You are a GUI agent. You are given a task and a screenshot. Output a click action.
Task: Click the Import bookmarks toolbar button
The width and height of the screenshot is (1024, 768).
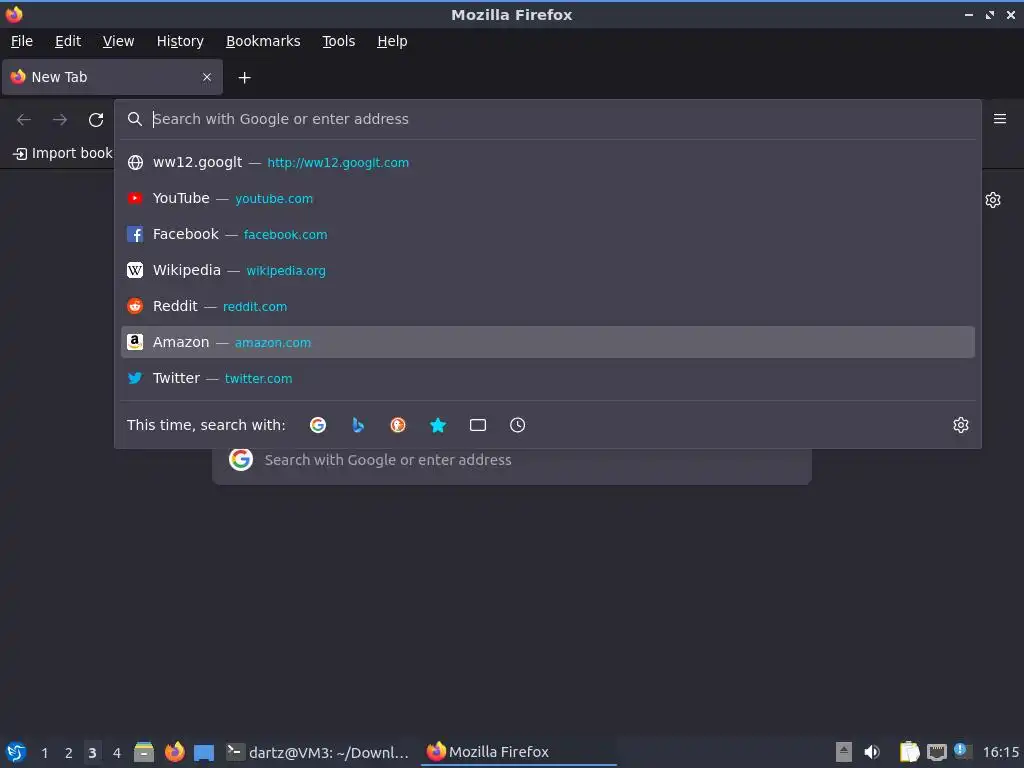(x=63, y=153)
